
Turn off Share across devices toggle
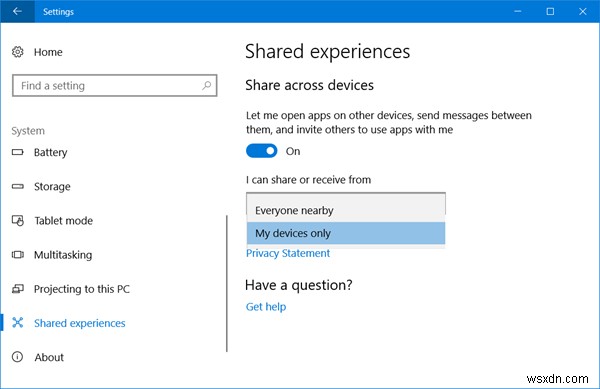tap(262, 151)
